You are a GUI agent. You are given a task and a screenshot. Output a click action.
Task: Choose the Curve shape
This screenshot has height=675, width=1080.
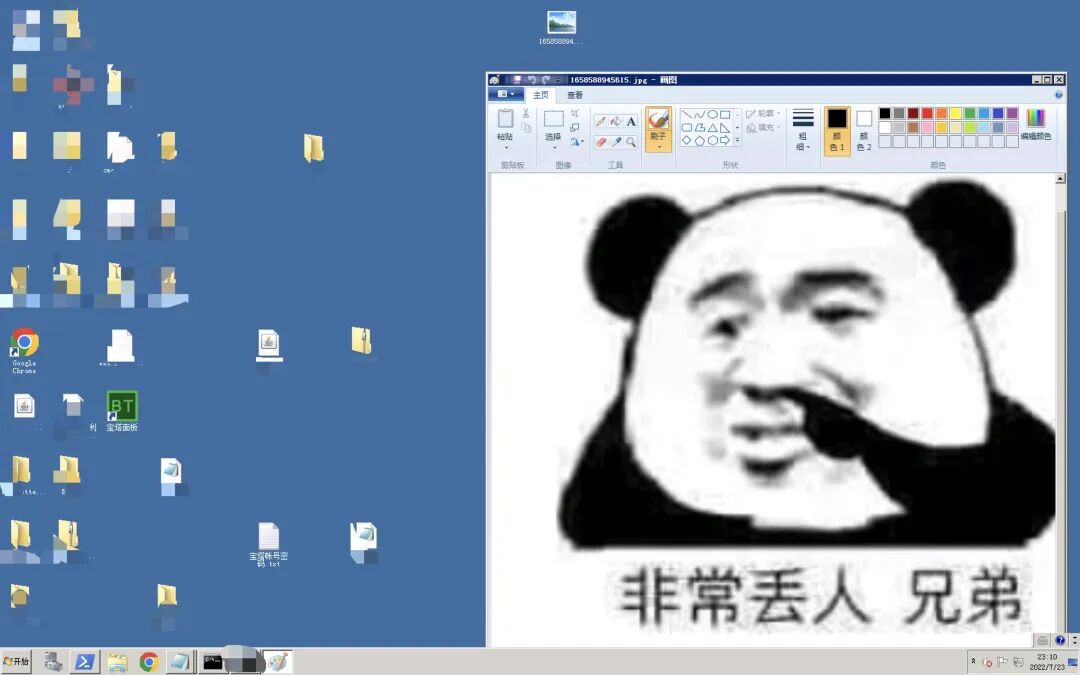pyautogui.click(x=699, y=114)
